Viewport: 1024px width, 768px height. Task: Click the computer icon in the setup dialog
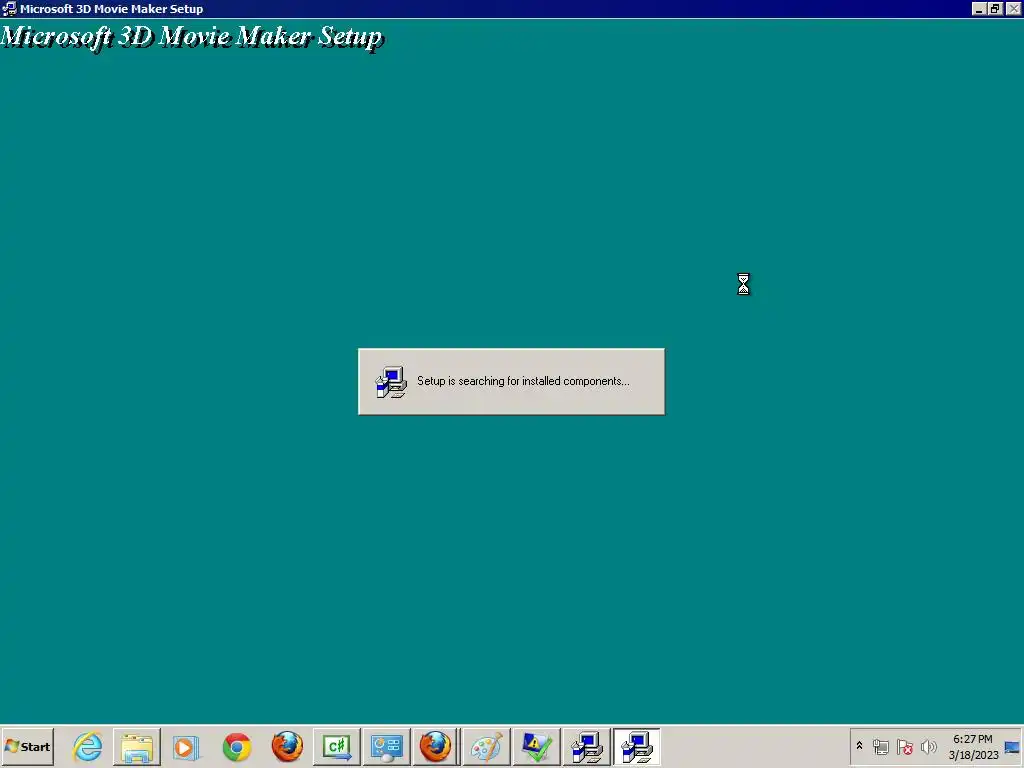(x=391, y=381)
